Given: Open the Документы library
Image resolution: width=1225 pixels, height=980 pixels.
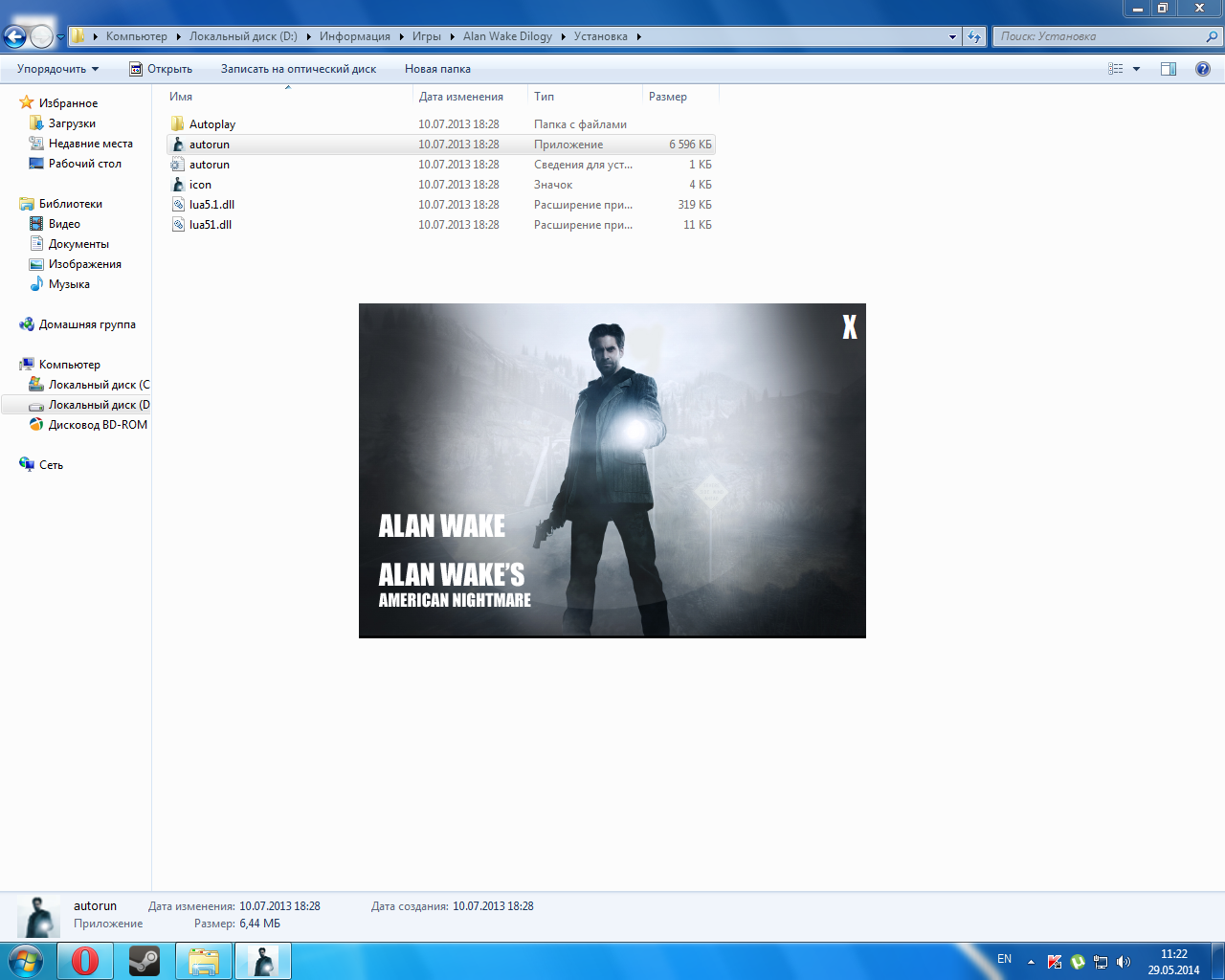Looking at the screenshot, I should tap(78, 244).
